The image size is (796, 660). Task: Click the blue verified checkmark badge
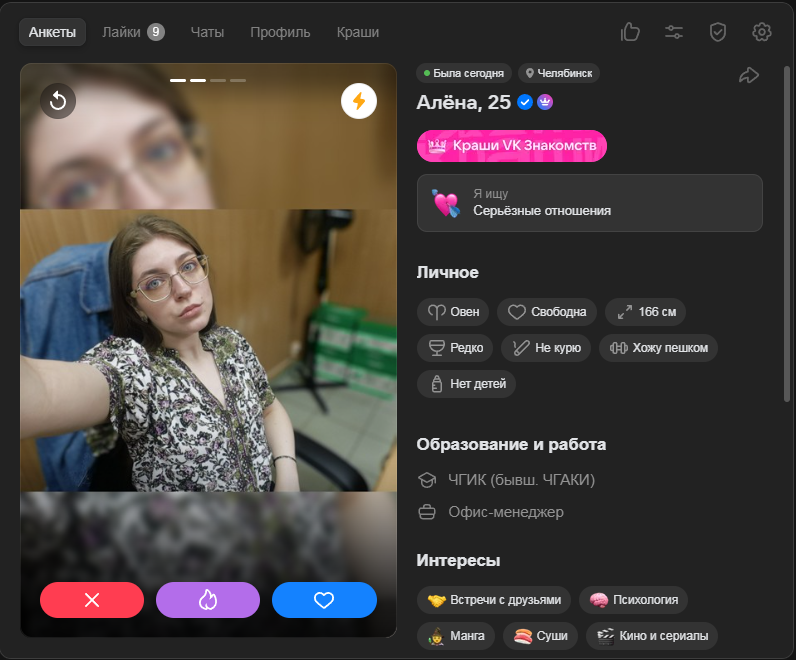click(525, 103)
